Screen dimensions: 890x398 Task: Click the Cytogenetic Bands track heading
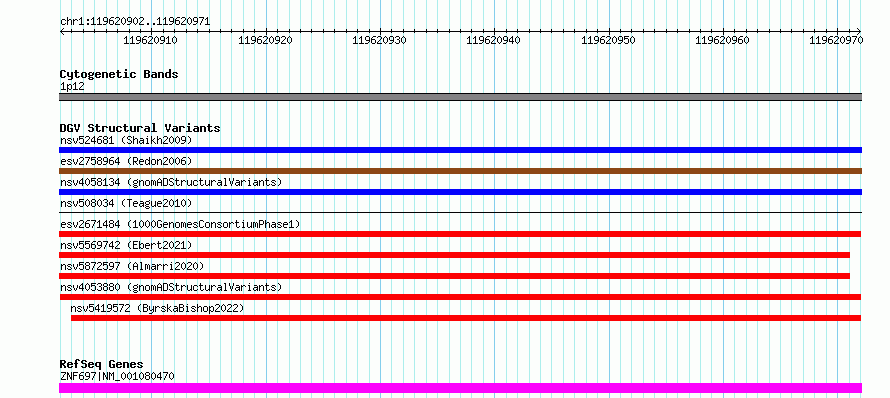pyautogui.click(x=119, y=74)
